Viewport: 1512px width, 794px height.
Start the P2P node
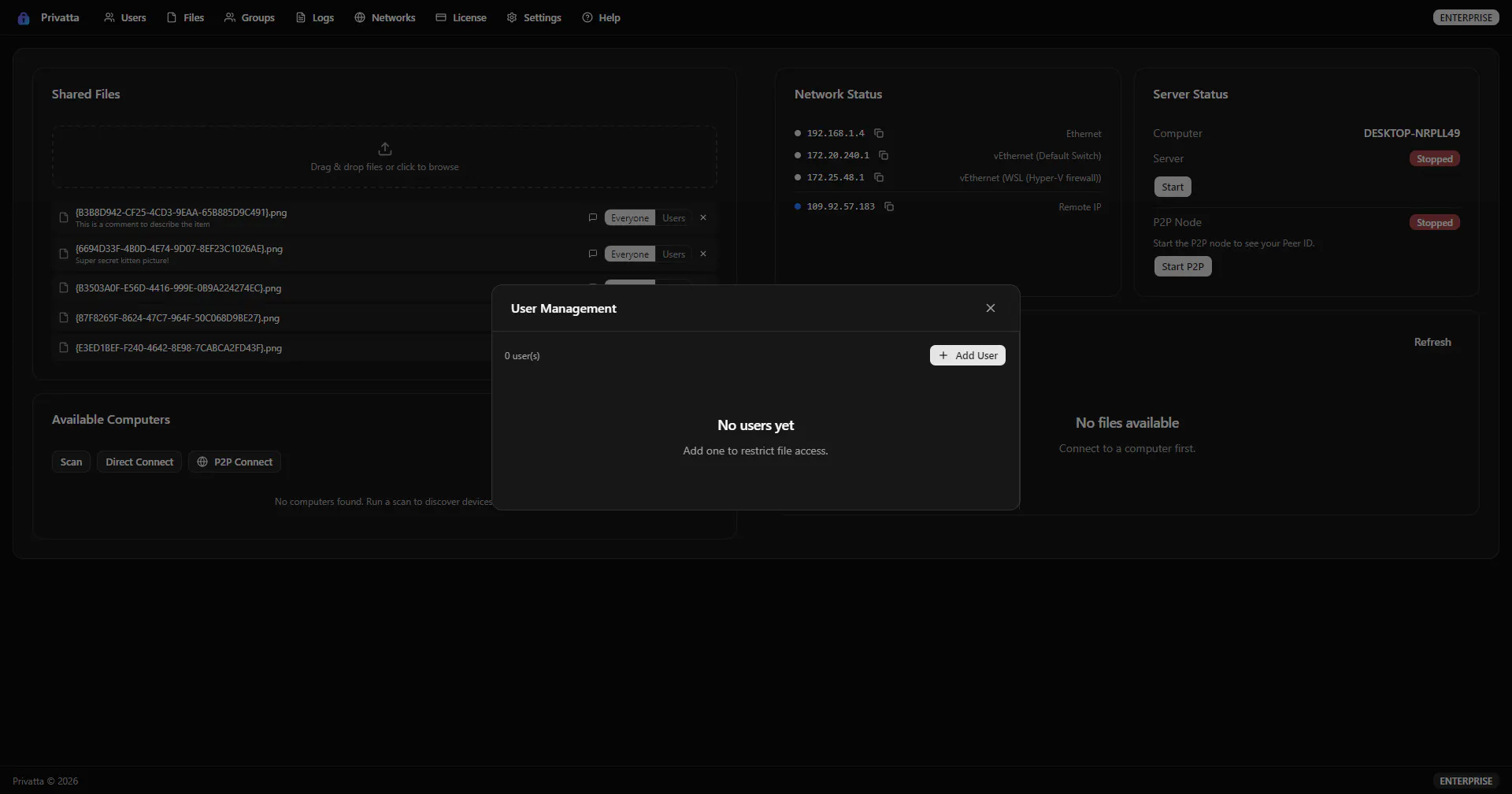[1183, 266]
